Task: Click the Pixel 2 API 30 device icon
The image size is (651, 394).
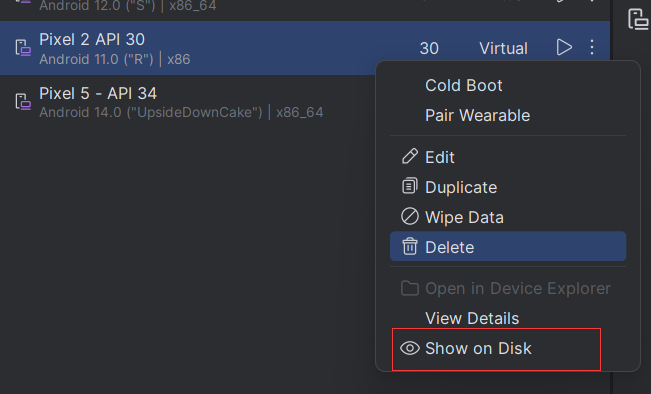Action: 23,48
